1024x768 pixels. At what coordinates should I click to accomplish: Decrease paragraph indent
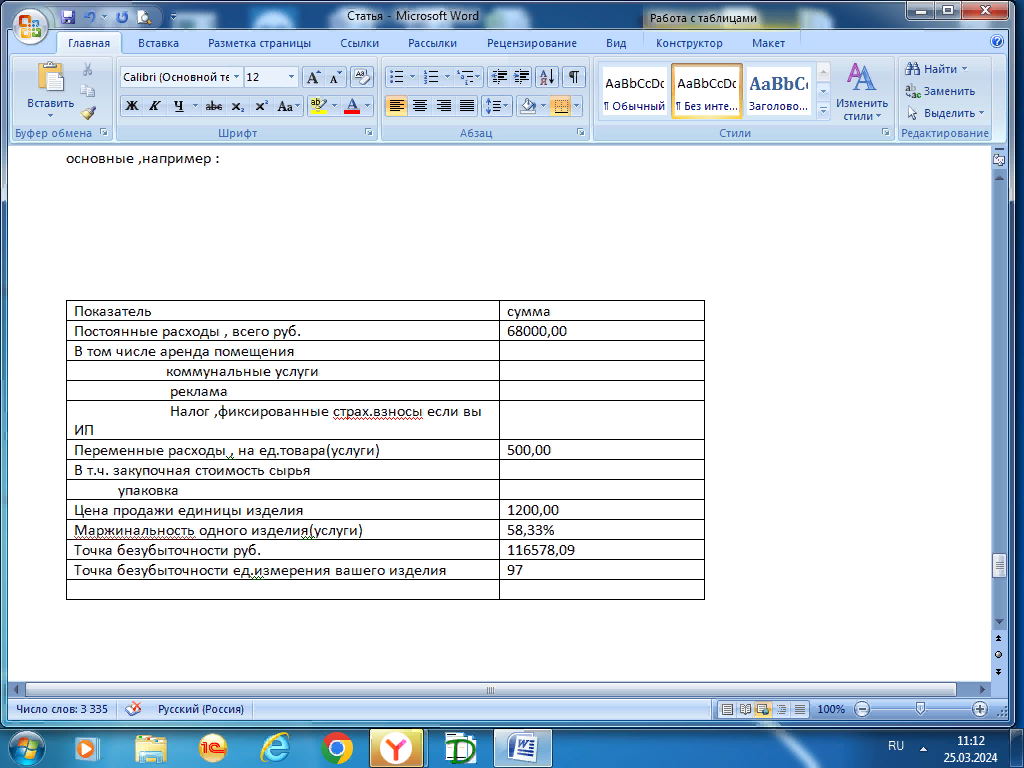499,77
